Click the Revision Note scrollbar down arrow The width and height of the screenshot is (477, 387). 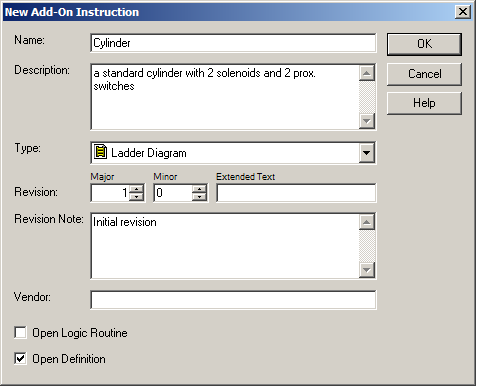(x=367, y=270)
